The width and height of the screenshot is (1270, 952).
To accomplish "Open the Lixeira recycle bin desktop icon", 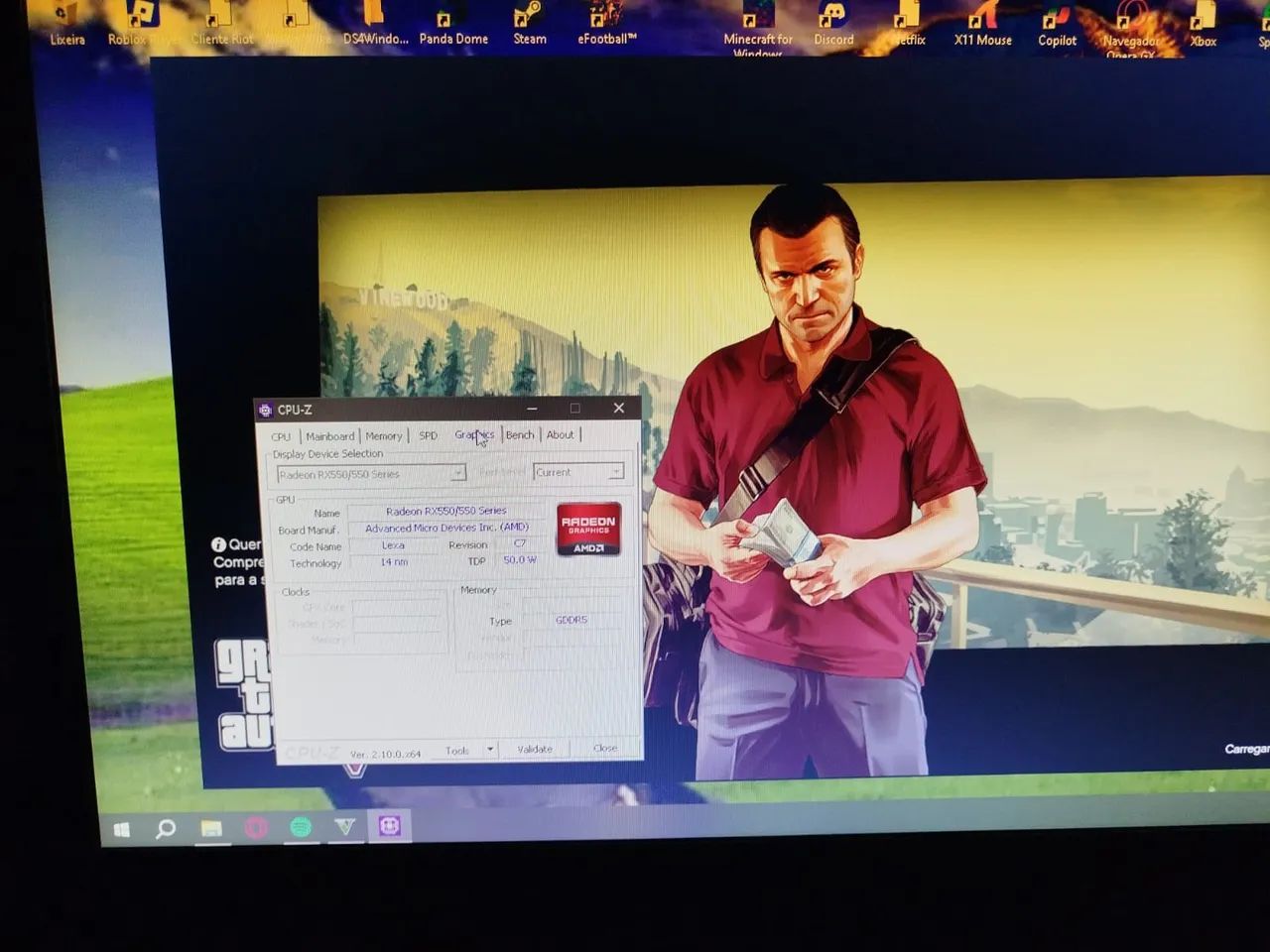I will 66,24.
